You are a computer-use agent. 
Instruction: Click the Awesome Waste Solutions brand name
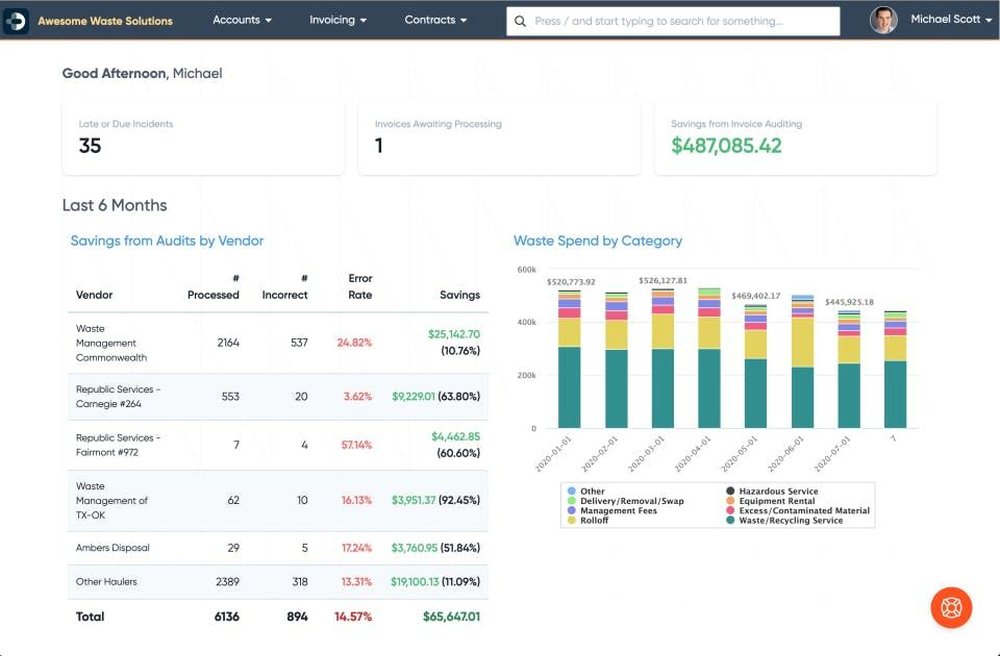(x=105, y=21)
